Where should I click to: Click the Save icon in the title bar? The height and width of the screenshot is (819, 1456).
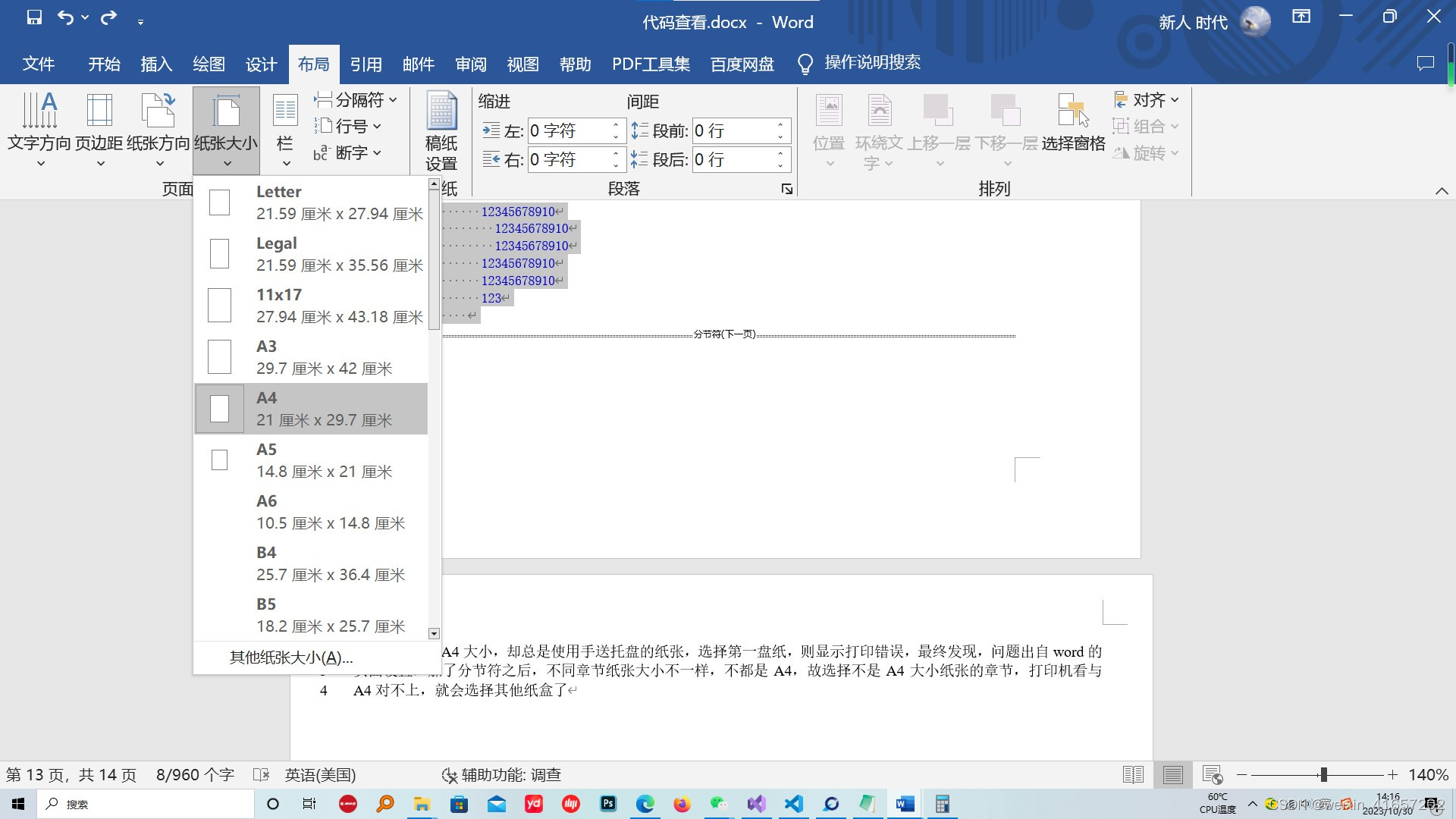coord(34,17)
